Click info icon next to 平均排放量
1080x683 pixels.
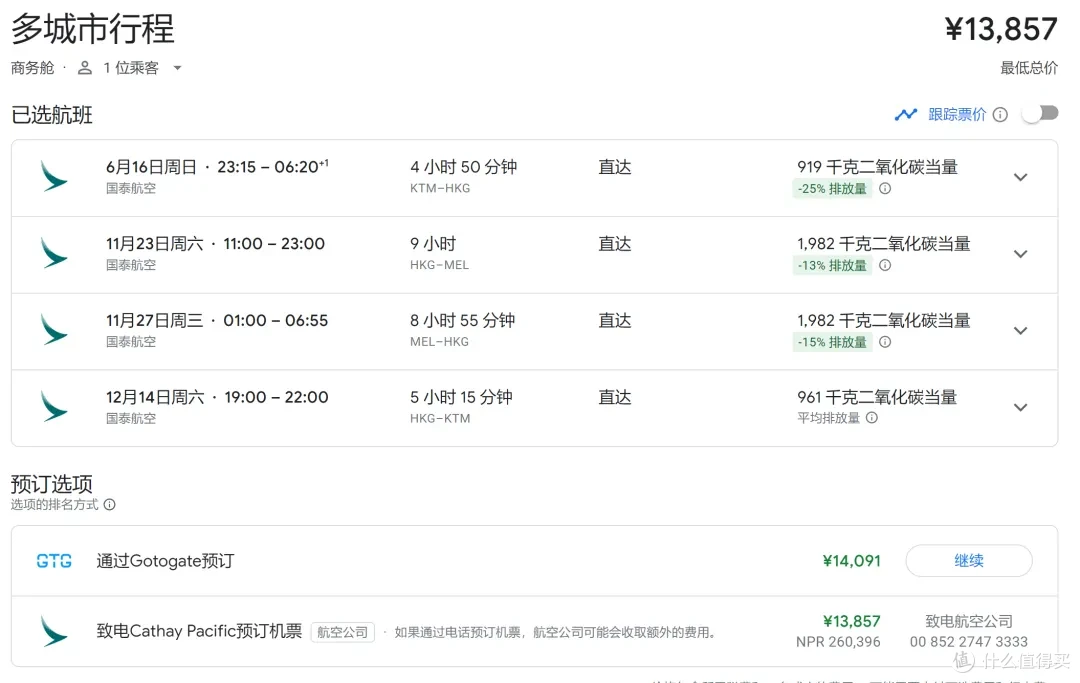(872, 418)
